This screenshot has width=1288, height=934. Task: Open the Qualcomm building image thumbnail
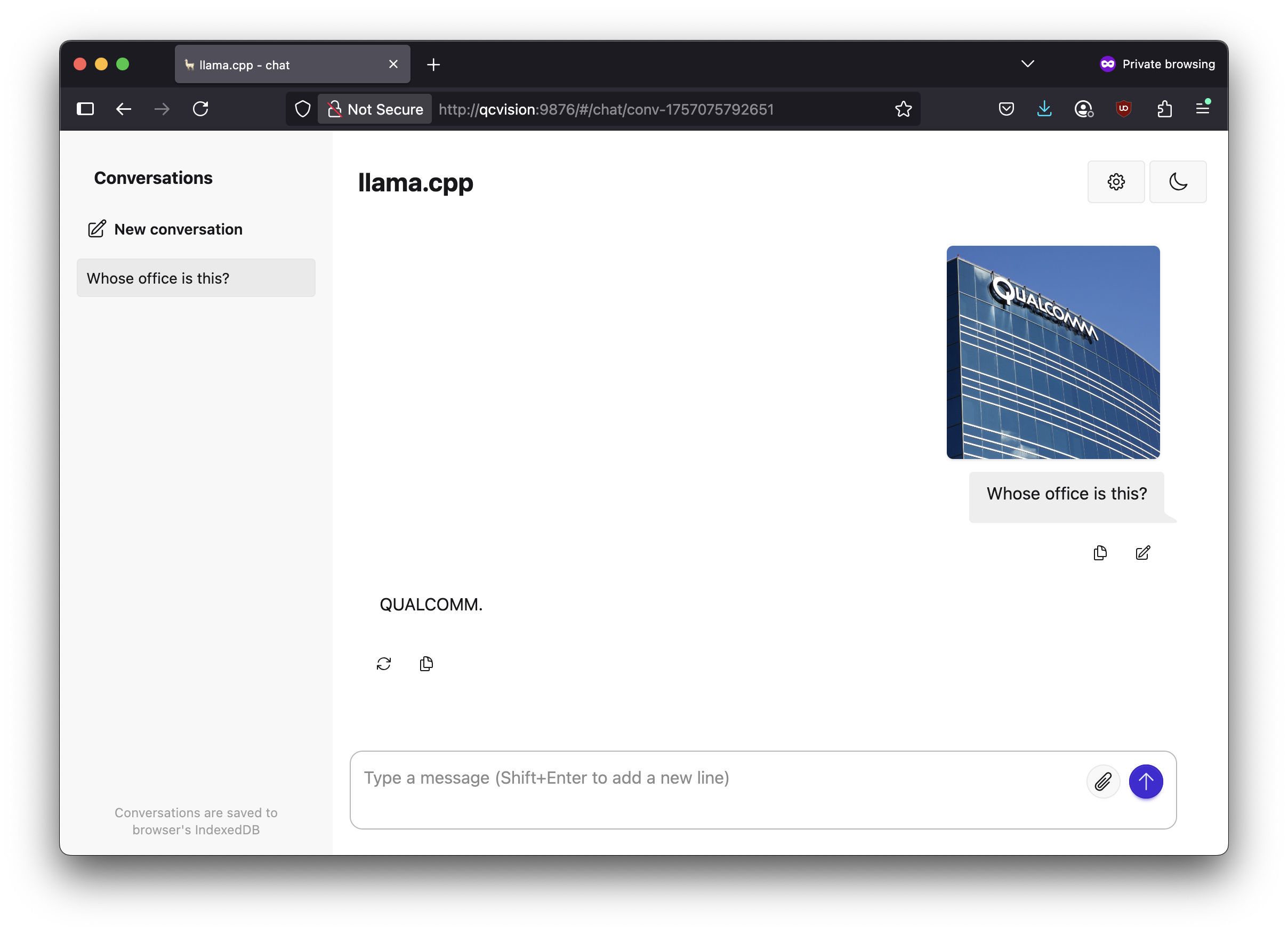(1052, 352)
